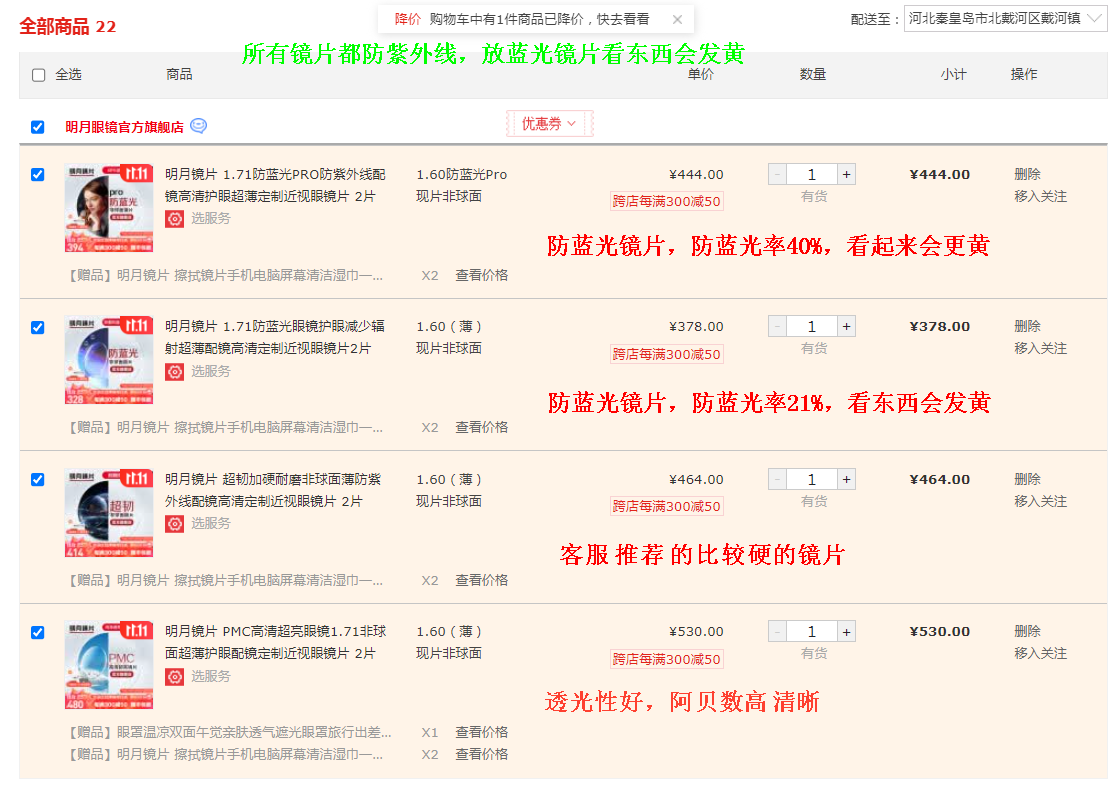Delete the ¥378.00 防蓝光 item
Screen dimensions: 1118x793
coord(1027,327)
